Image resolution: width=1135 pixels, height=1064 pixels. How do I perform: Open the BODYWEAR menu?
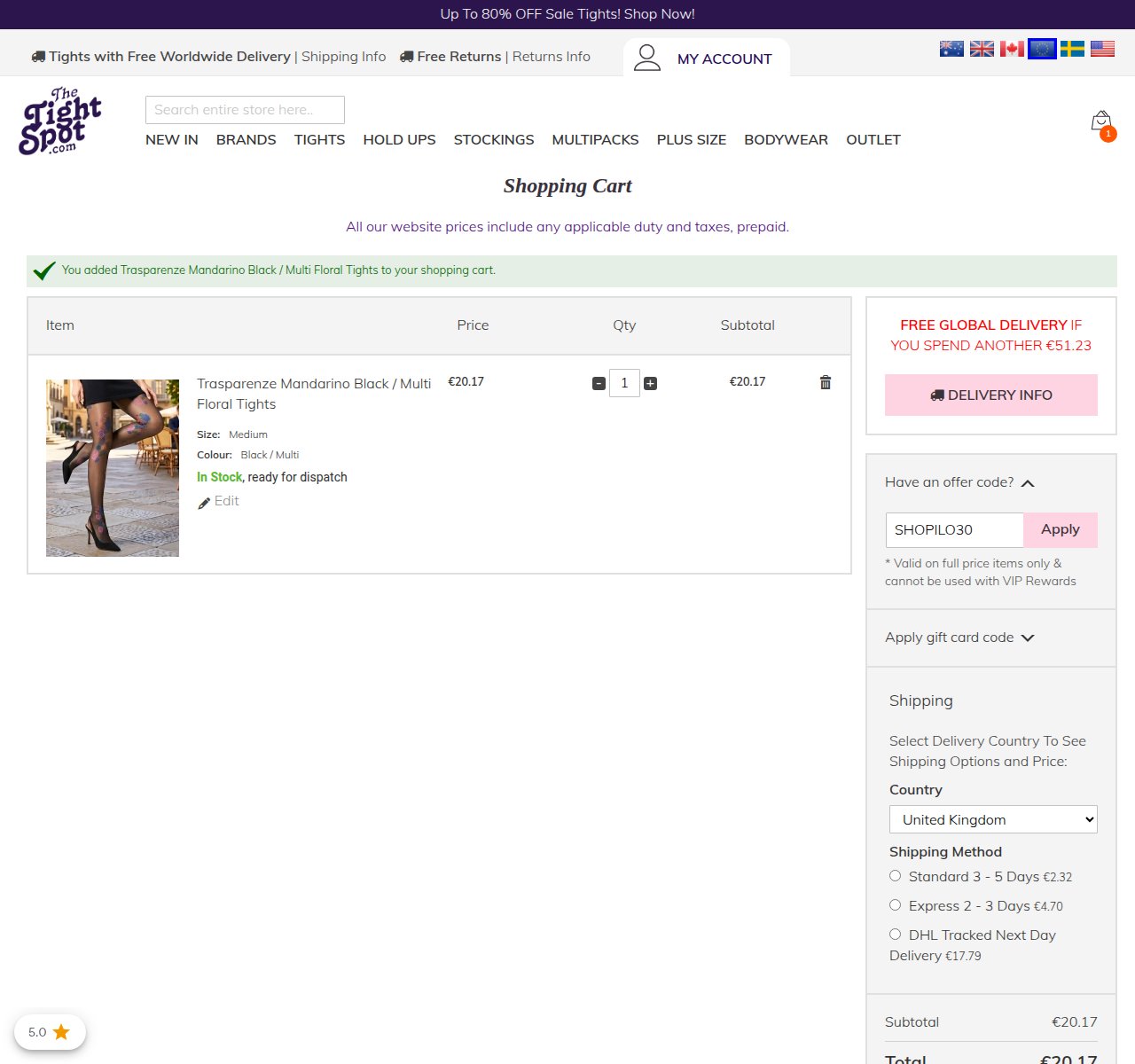[786, 140]
